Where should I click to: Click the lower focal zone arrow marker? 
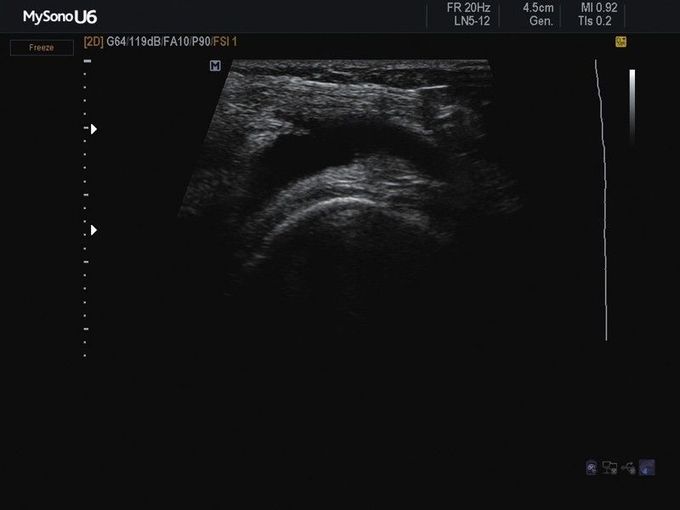93,230
